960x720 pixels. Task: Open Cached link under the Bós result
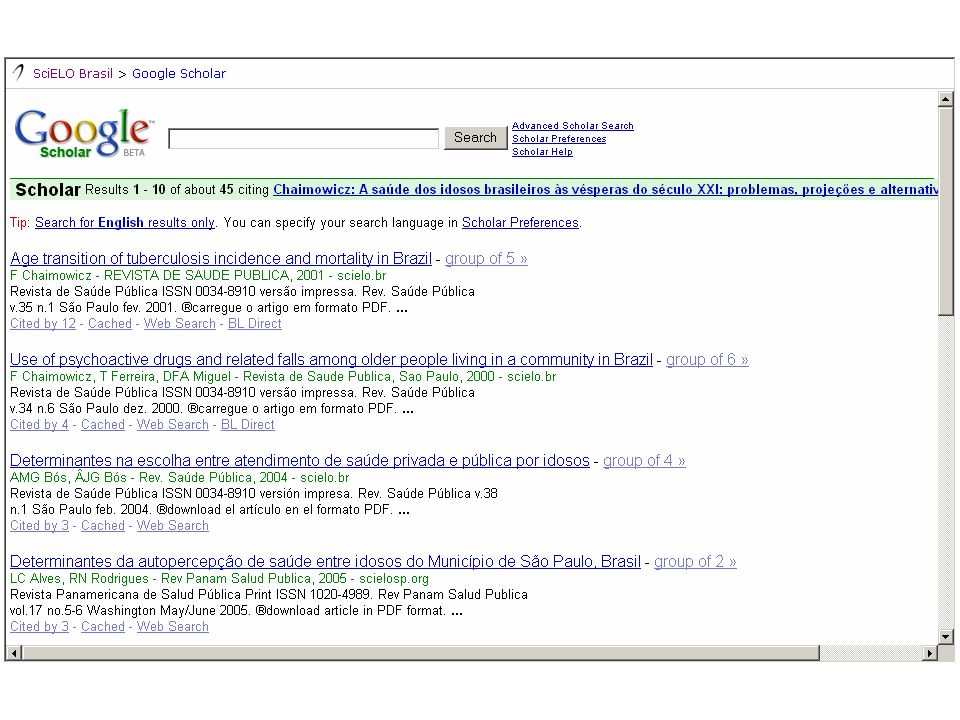coord(103,525)
